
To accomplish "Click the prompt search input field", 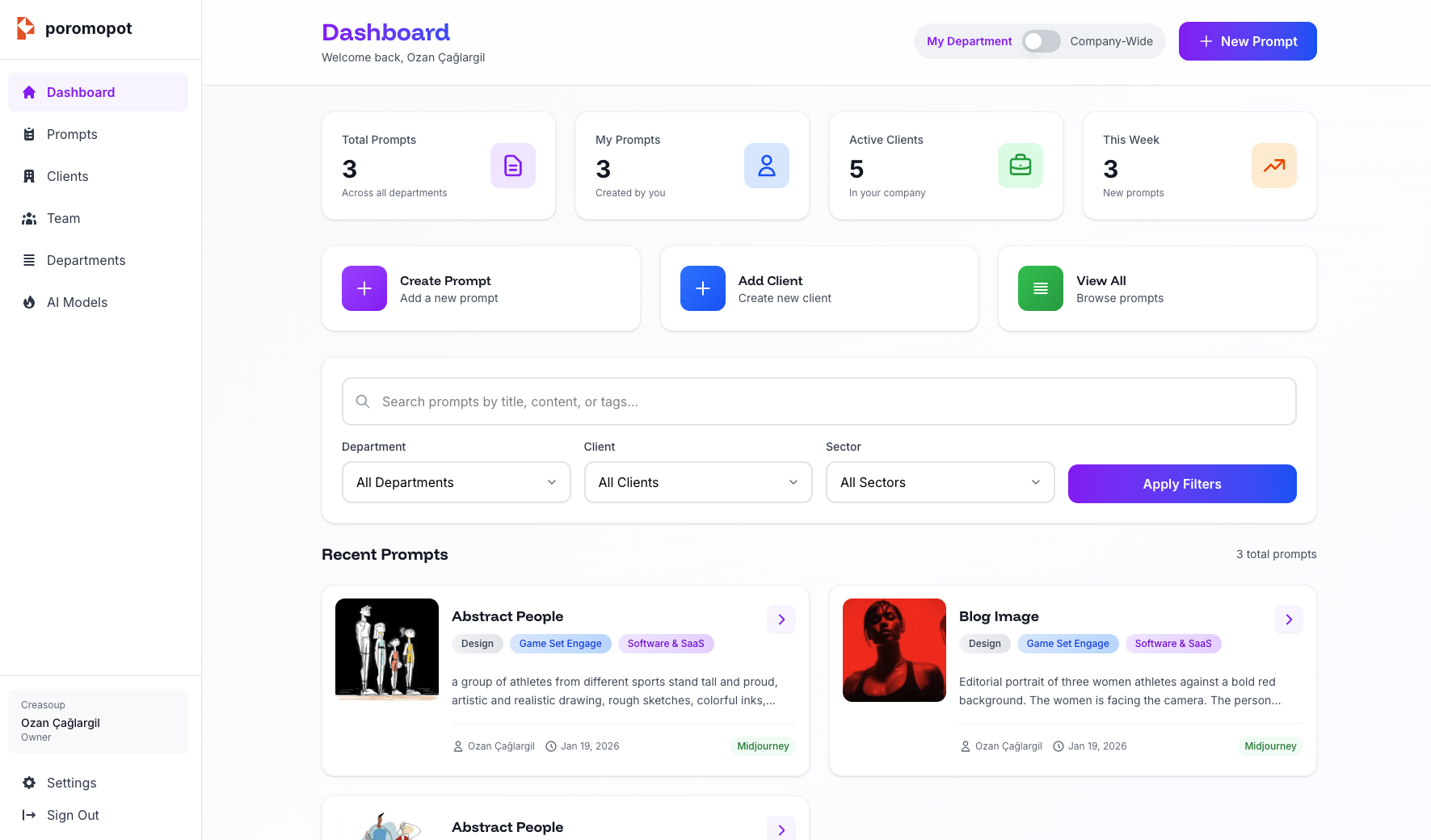I will tap(819, 401).
